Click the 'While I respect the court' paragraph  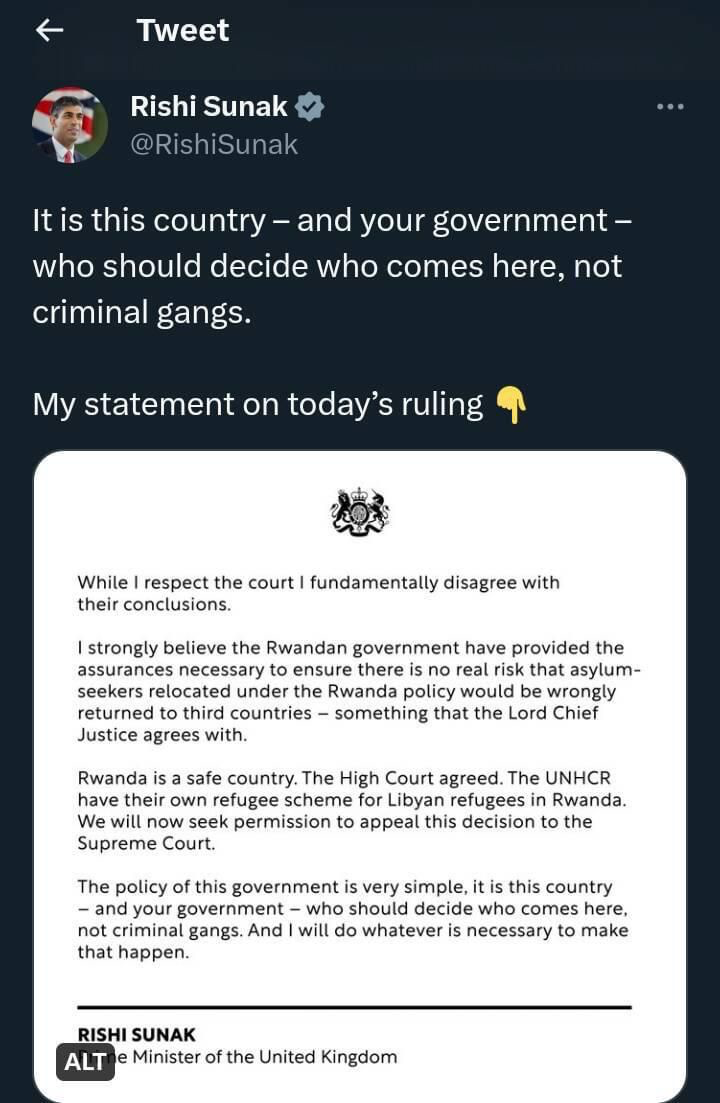tap(319, 593)
